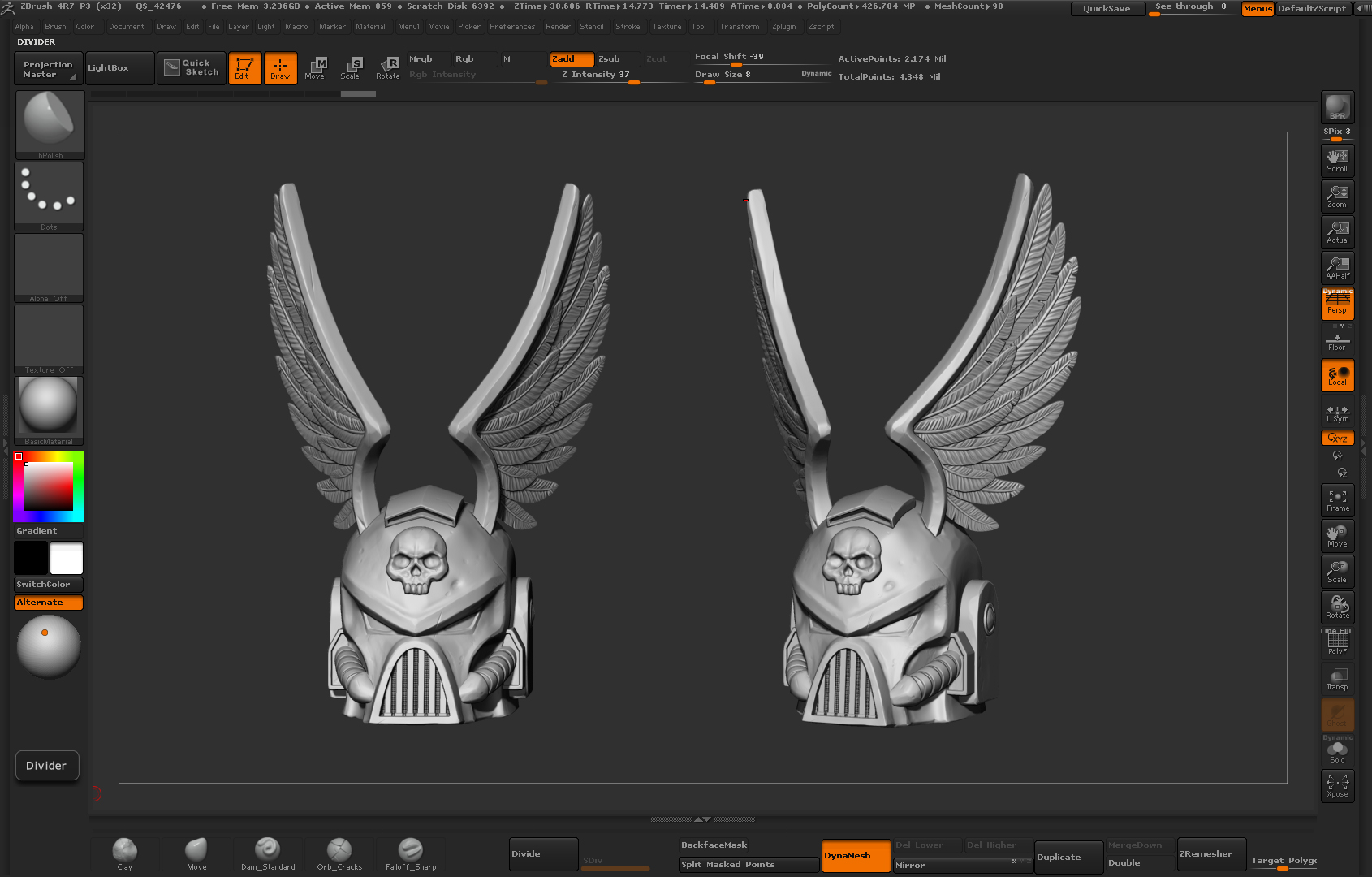Click the ZRemesher button
1372x877 pixels.
[x=1211, y=854]
